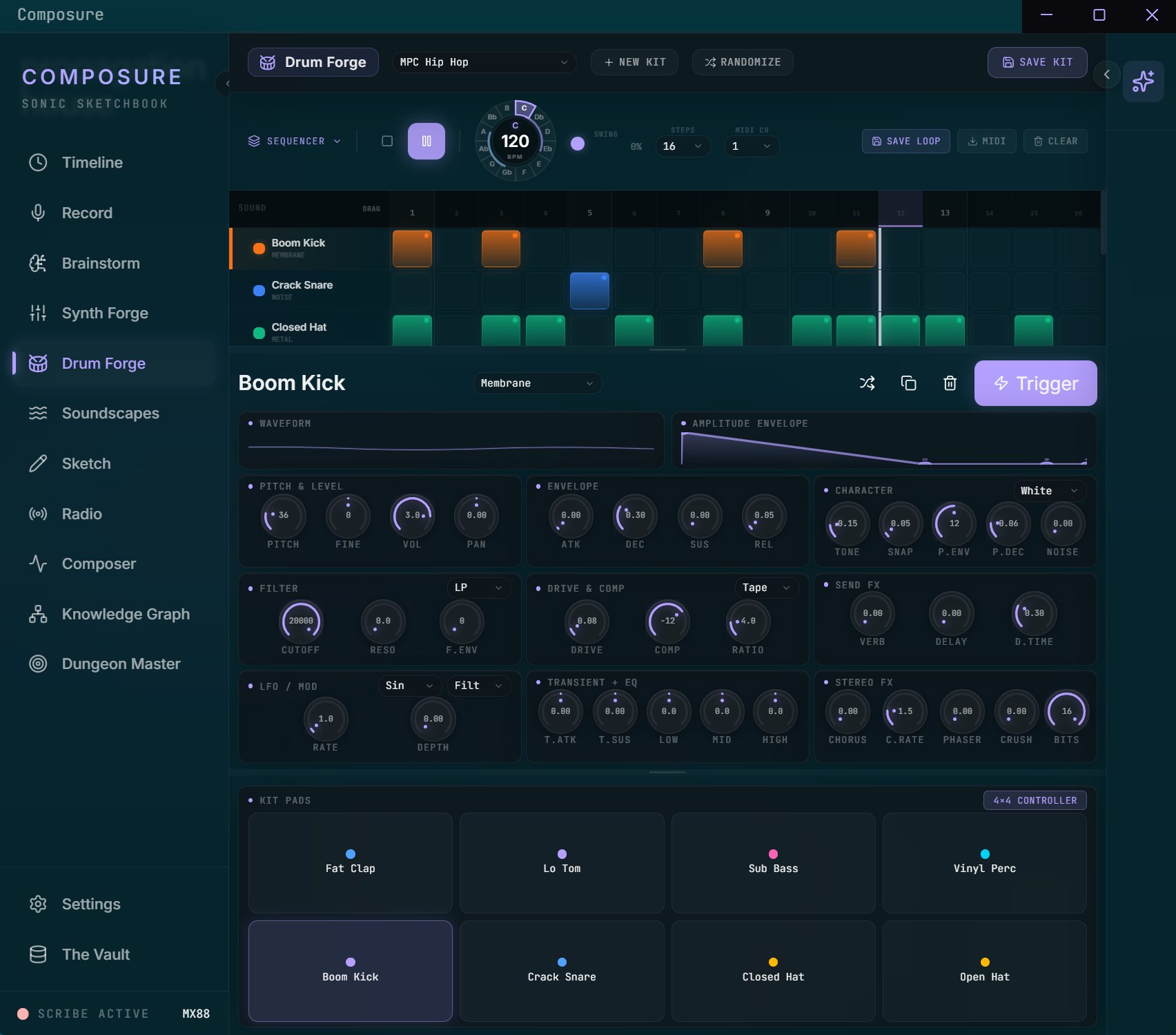Toggle Crack Snare step 5 off
The height and width of the screenshot is (1035, 1176).
pos(589,291)
